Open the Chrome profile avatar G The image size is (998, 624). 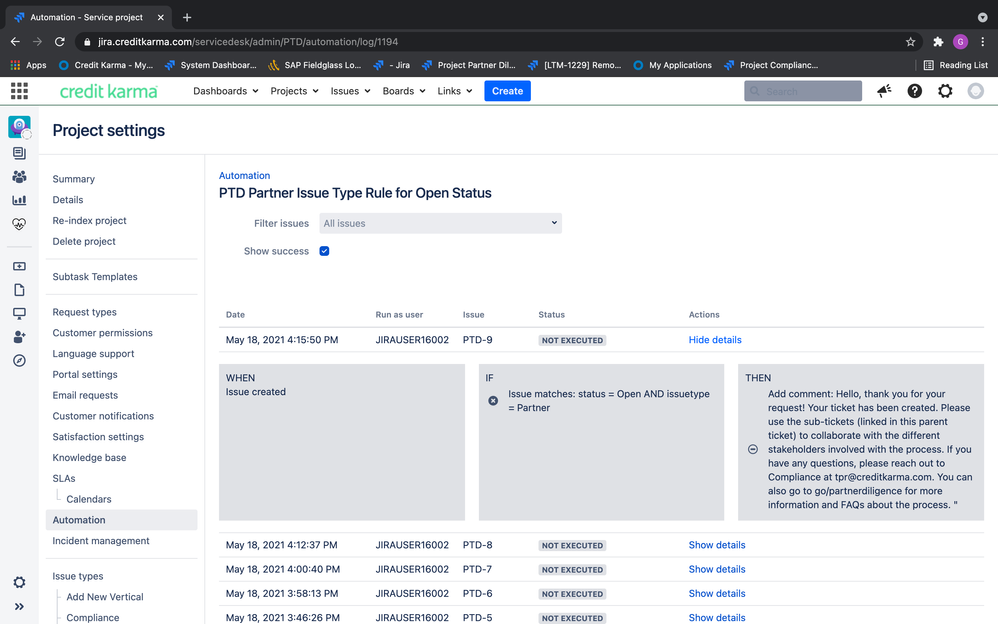(x=960, y=41)
